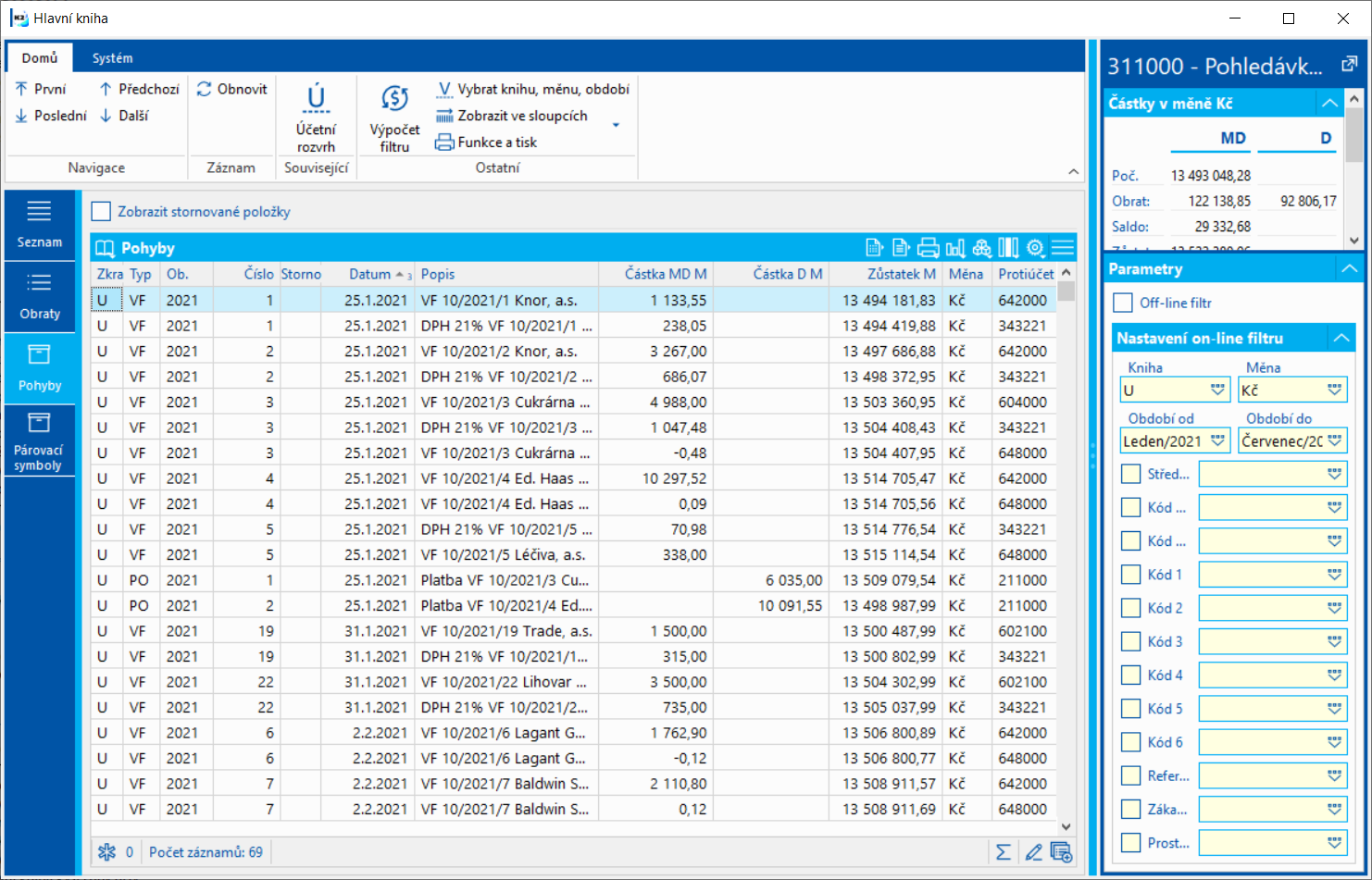The image size is (1372, 880).
Task: Open Seznam view in sidebar
Action: 40,225
